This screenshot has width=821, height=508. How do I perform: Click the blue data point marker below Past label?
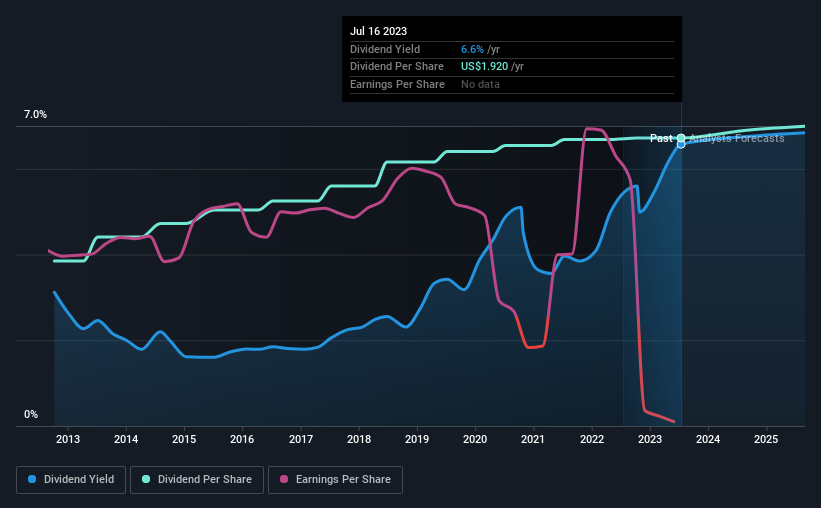tap(681, 145)
